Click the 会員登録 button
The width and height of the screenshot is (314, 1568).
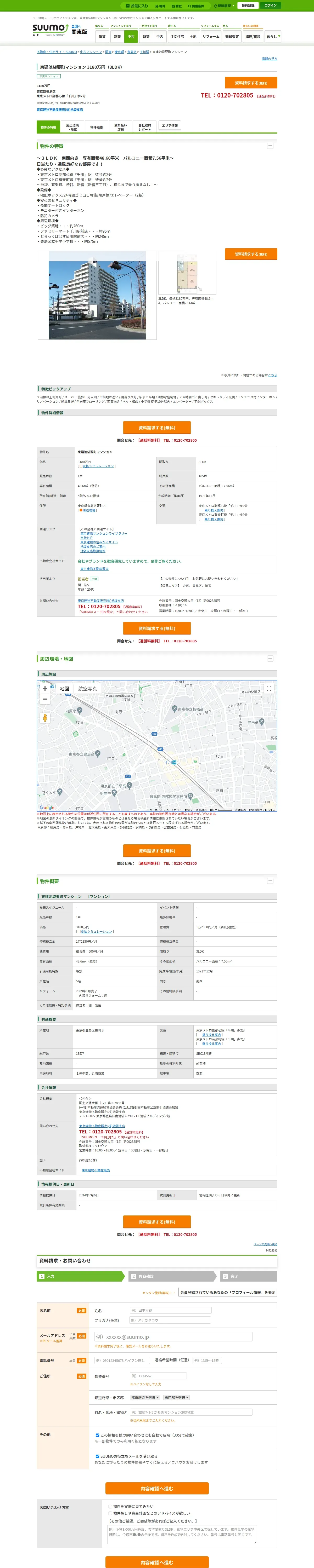(248, 5)
